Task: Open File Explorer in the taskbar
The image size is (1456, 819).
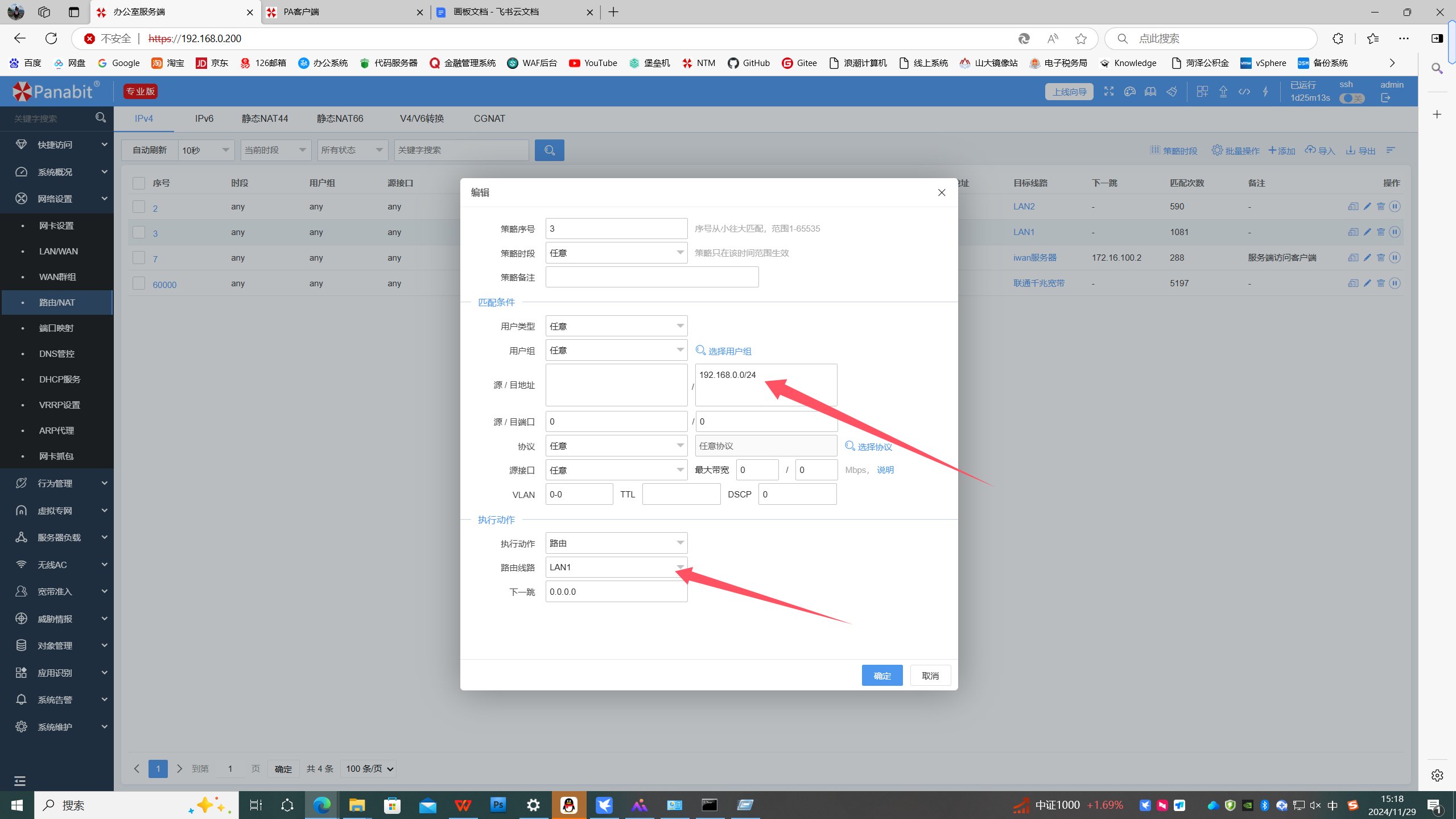Action: tap(357, 805)
